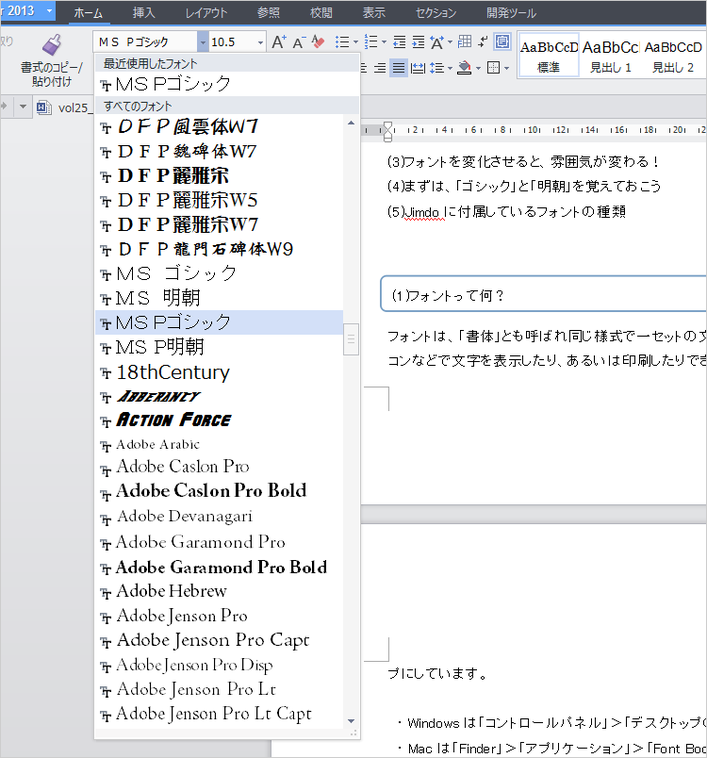Viewport: 707px width, 758px height.
Task: Open numbered list style dropdown arrow
Action: coord(384,43)
